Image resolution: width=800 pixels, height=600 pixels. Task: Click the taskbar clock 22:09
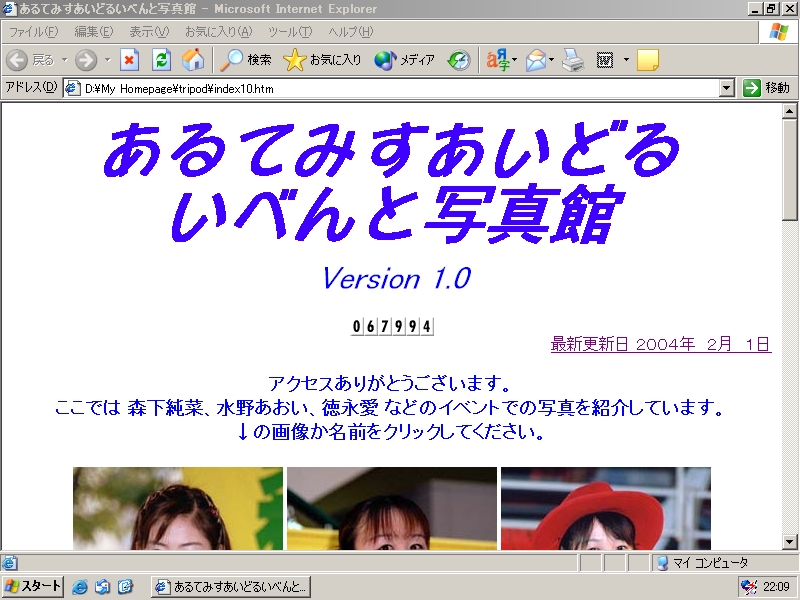pos(777,587)
